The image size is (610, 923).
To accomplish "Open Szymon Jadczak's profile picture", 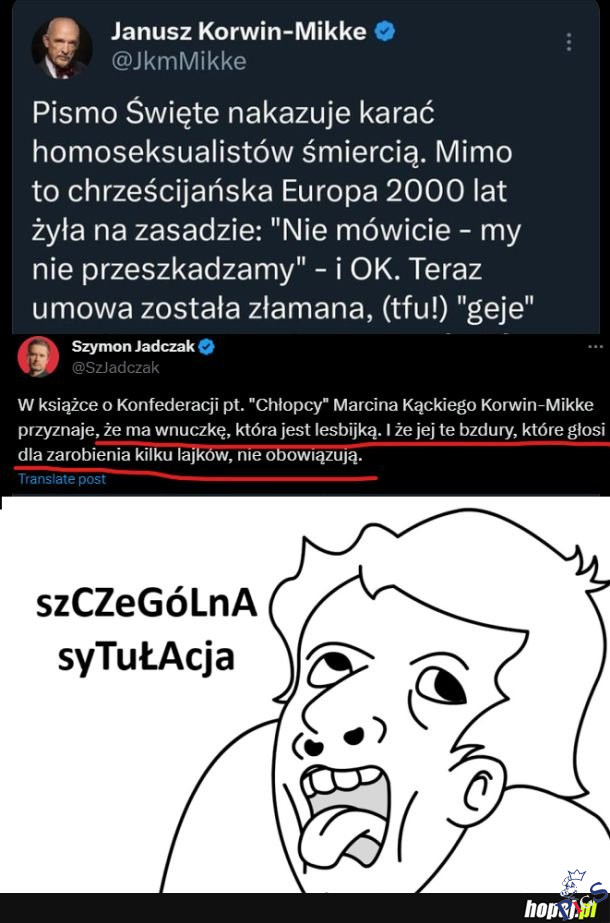I will [38, 357].
